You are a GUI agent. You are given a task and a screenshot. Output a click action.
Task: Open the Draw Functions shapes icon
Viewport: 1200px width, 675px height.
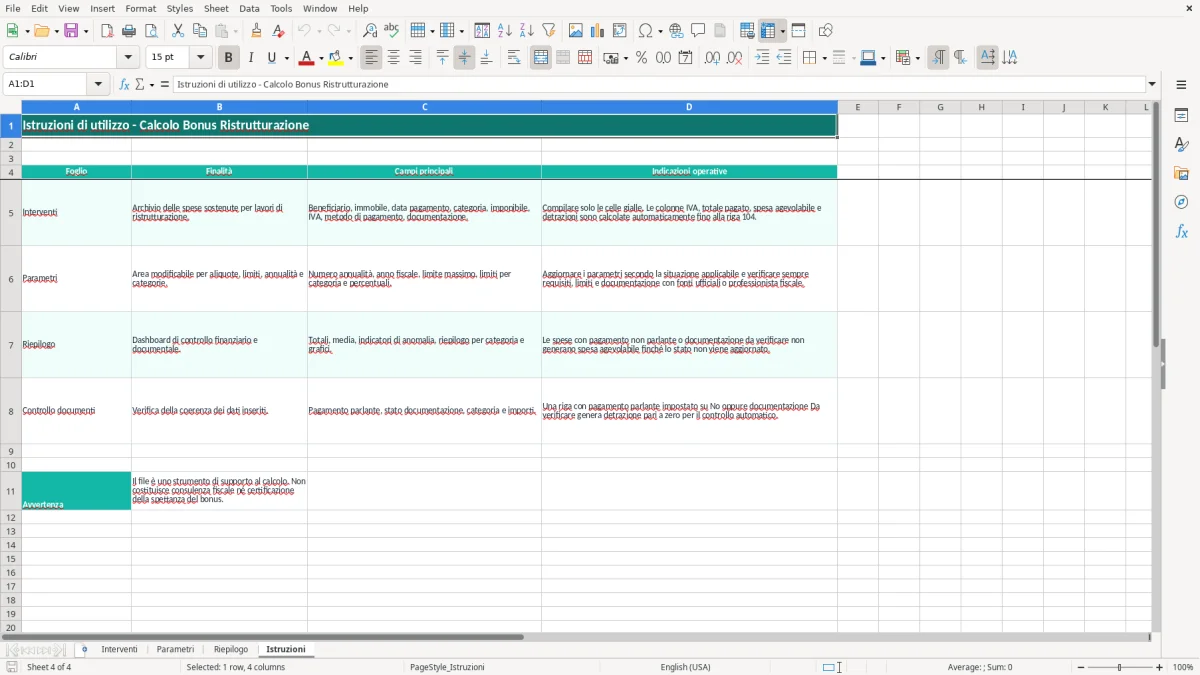[826, 31]
